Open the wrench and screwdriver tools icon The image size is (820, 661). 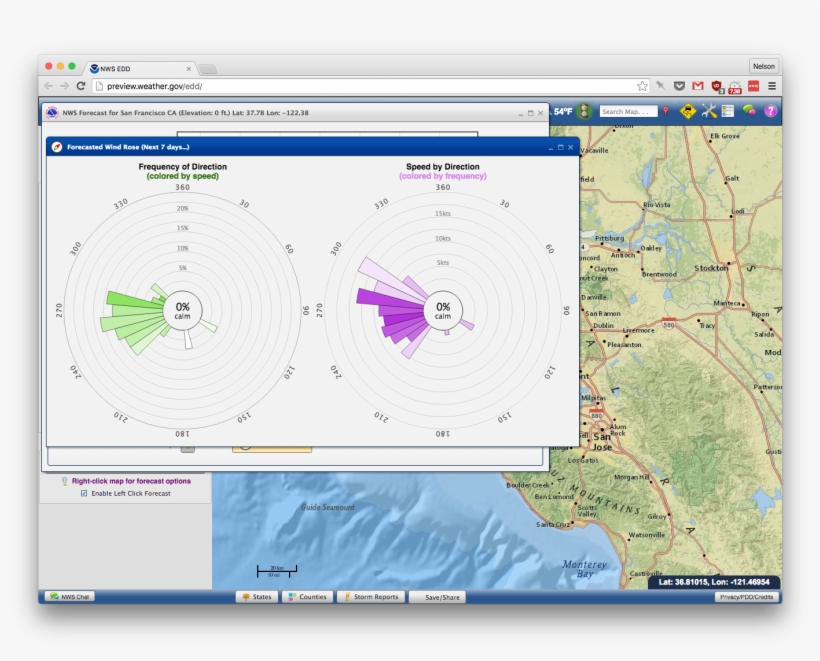pos(709,111)
